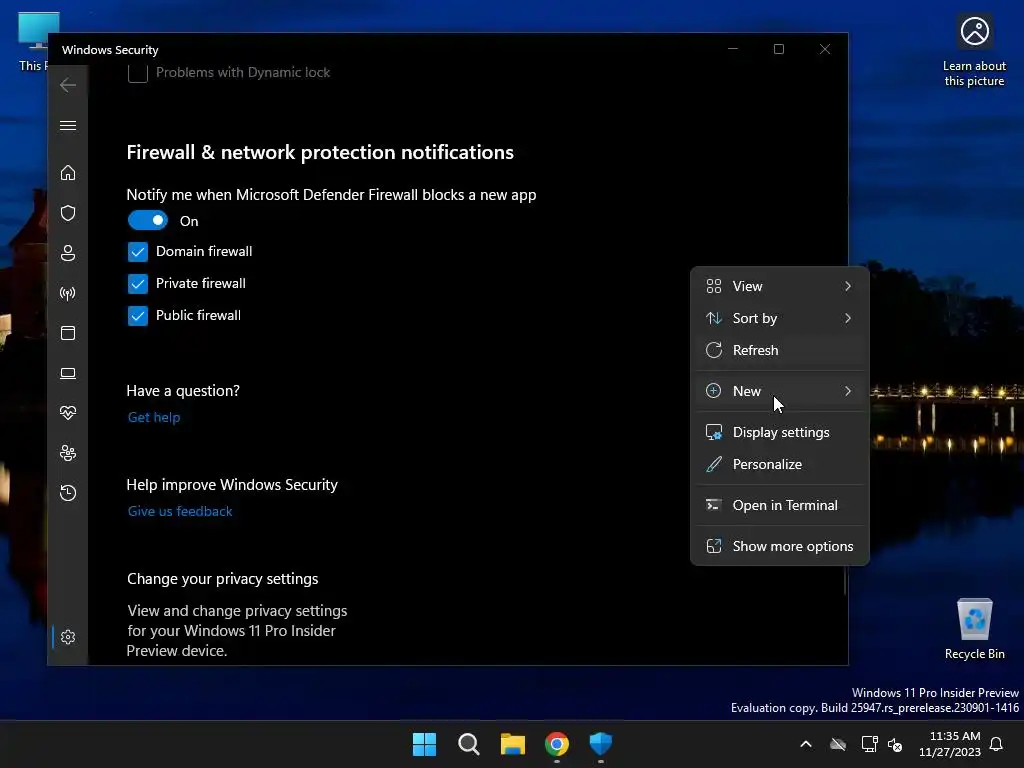Select the This PC desktop icon
Screen dimensions: 1024x768
pyautogui.click(x=34, y=42)
